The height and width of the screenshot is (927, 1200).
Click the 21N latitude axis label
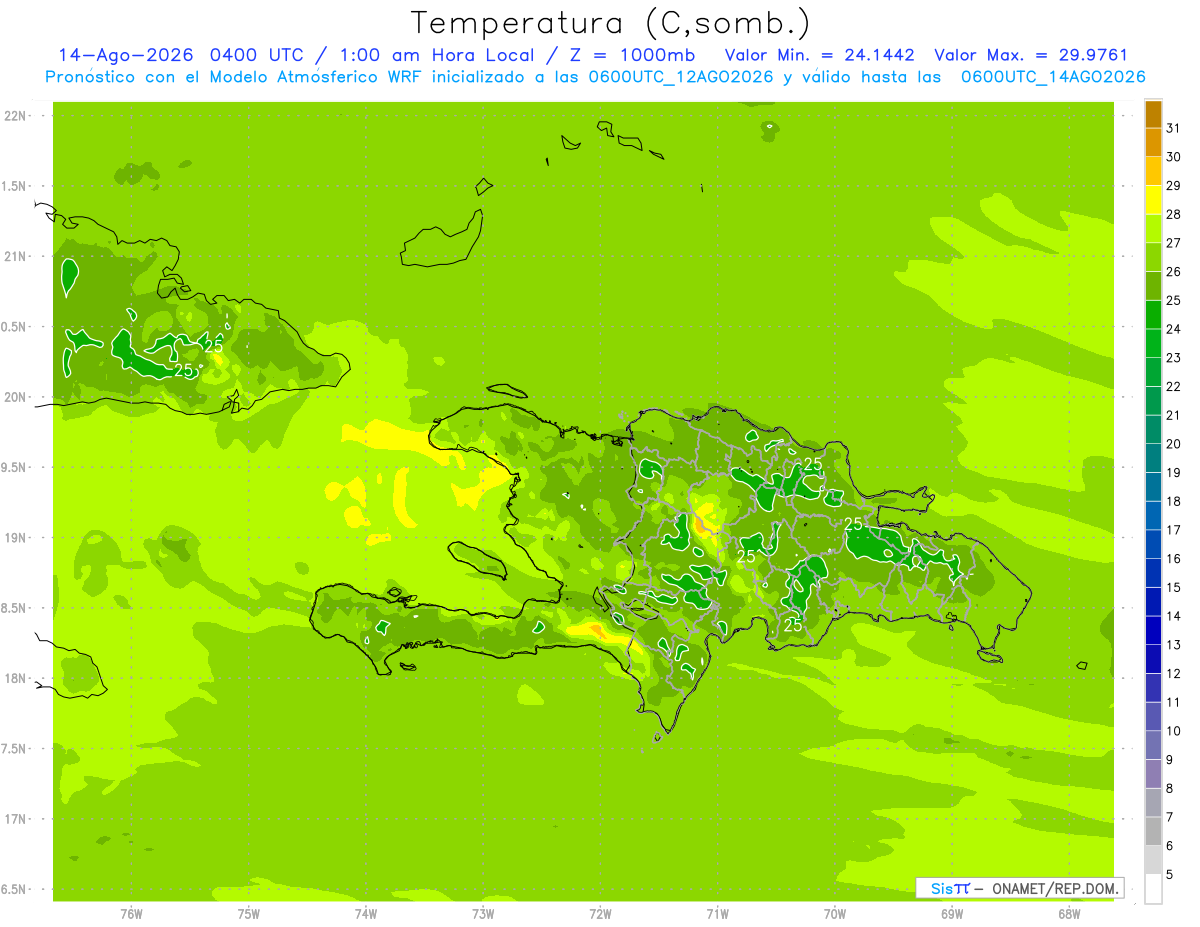(x=16, y=257)
